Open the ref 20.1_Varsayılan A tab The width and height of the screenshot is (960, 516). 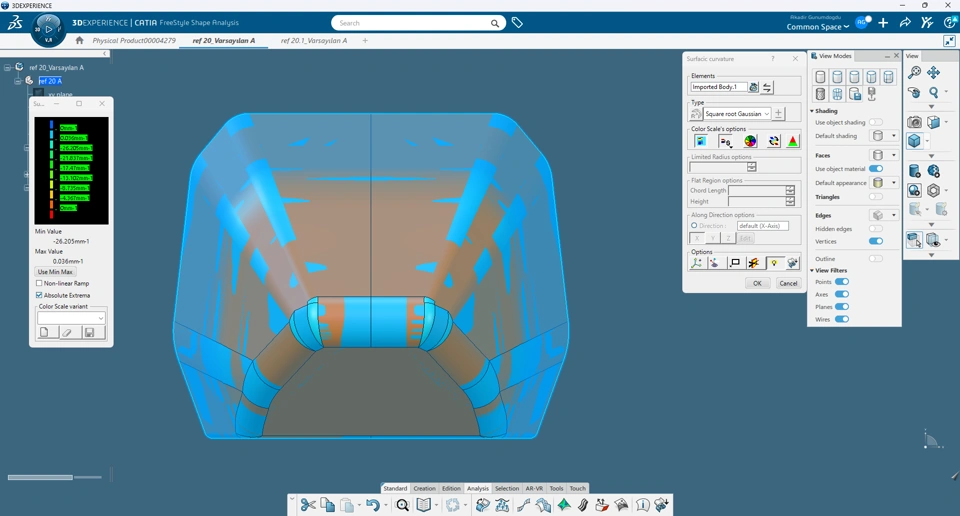pyautogui.click(x=314, y=40)
